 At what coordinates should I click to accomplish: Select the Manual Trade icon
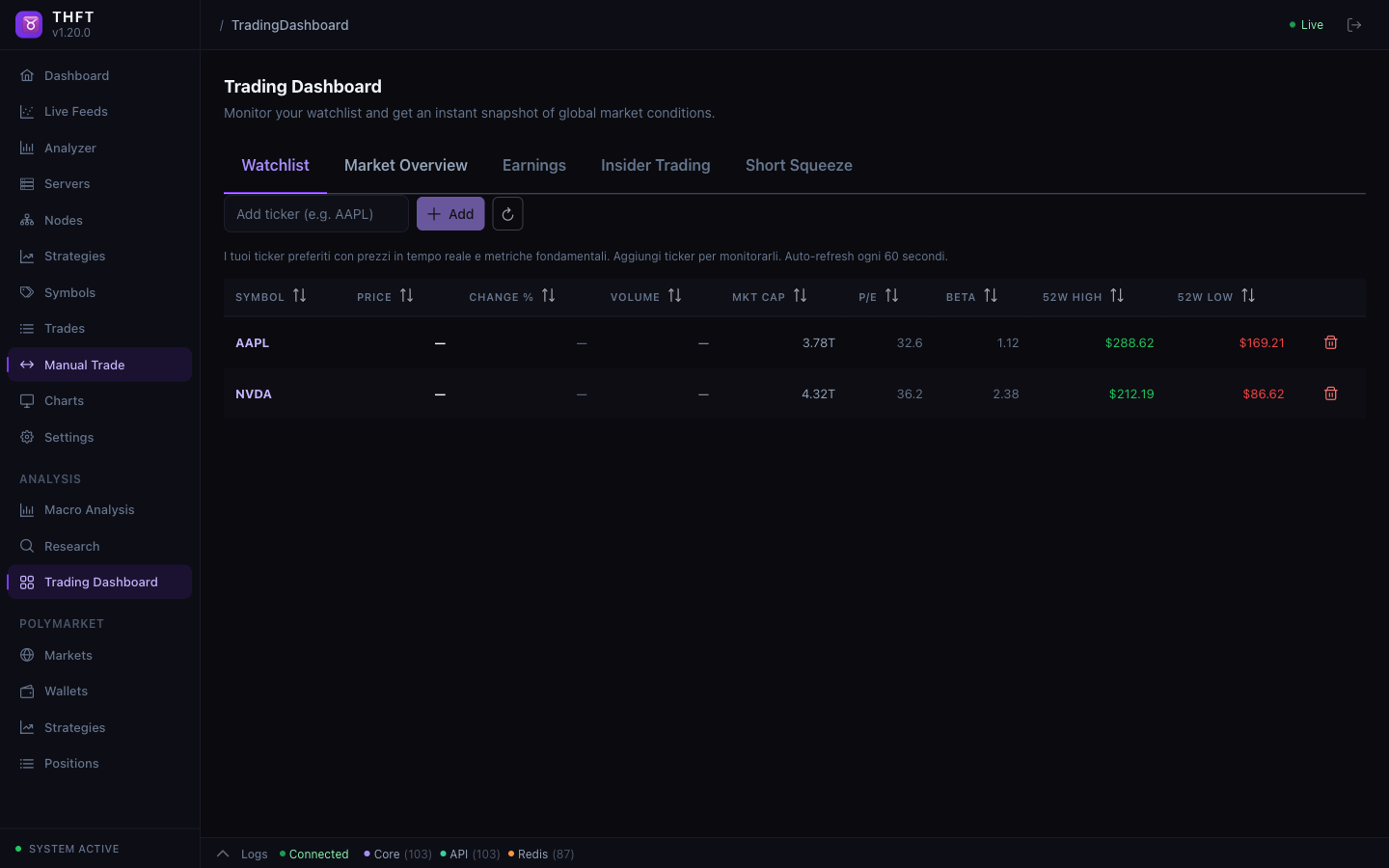click(26, 365)
